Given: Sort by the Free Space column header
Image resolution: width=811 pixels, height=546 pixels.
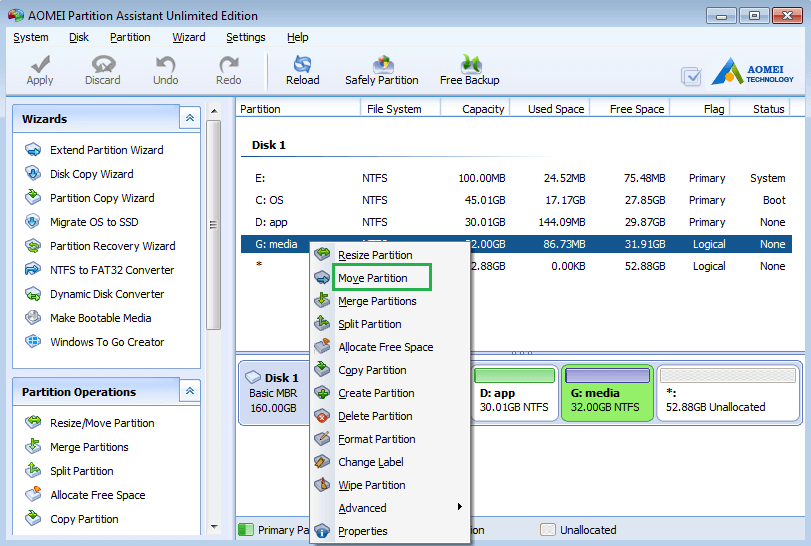Looking at the screenshot, I should (630, 109).
